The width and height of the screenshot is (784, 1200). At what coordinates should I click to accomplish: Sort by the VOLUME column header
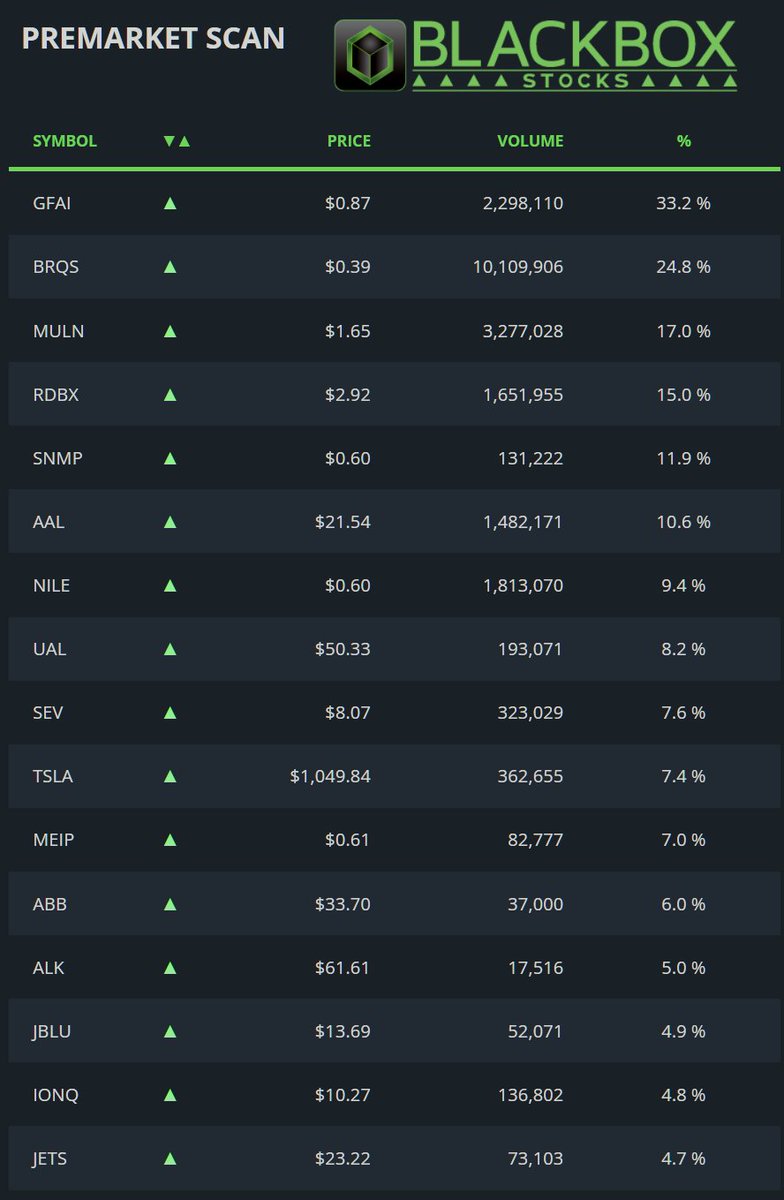(x=530, y=141)
